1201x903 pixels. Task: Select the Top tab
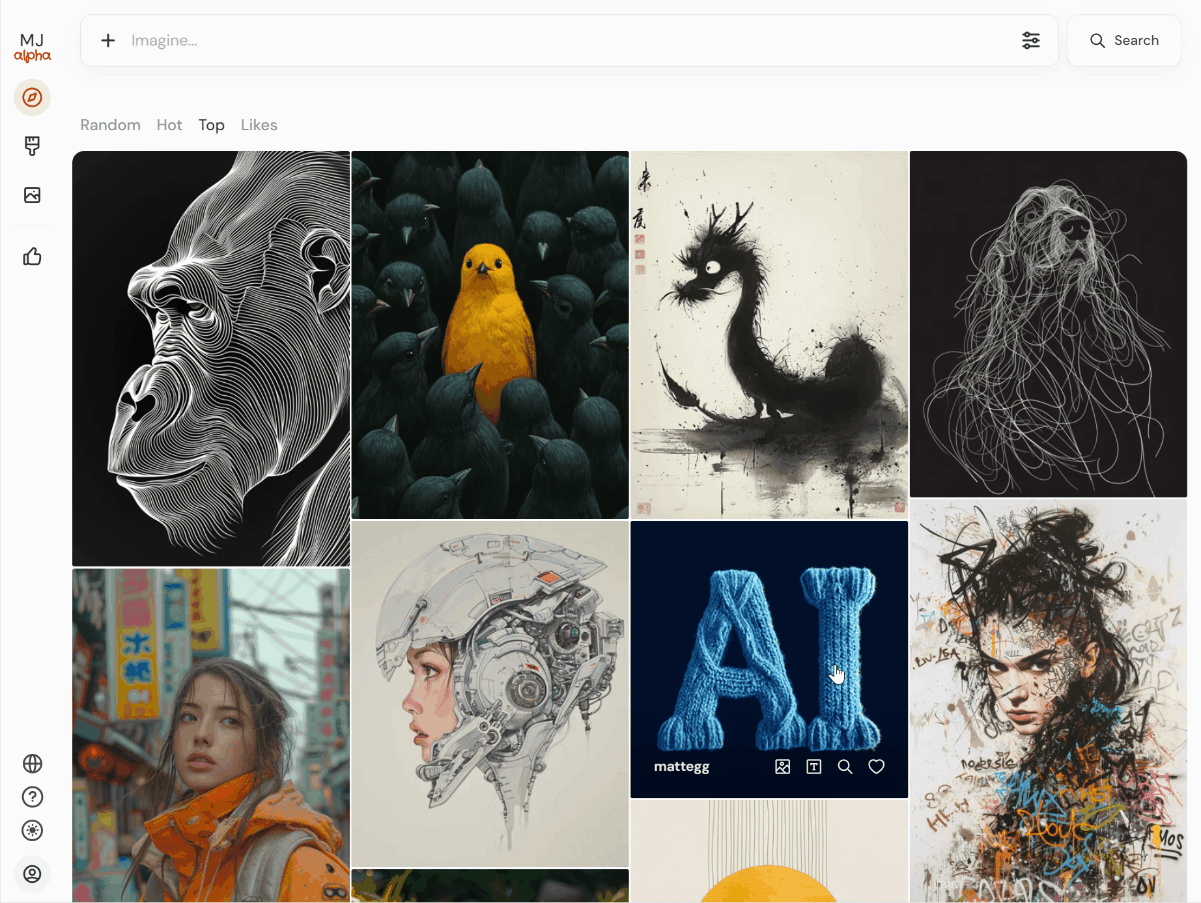click(211, 125)
